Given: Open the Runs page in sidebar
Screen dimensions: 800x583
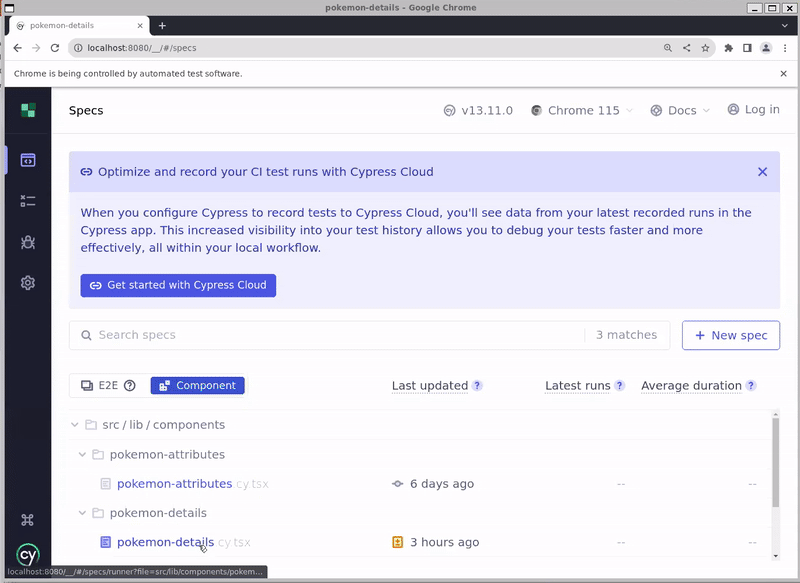Looking at the screenshot, I should pyautogui.click(x=28, y=201).
